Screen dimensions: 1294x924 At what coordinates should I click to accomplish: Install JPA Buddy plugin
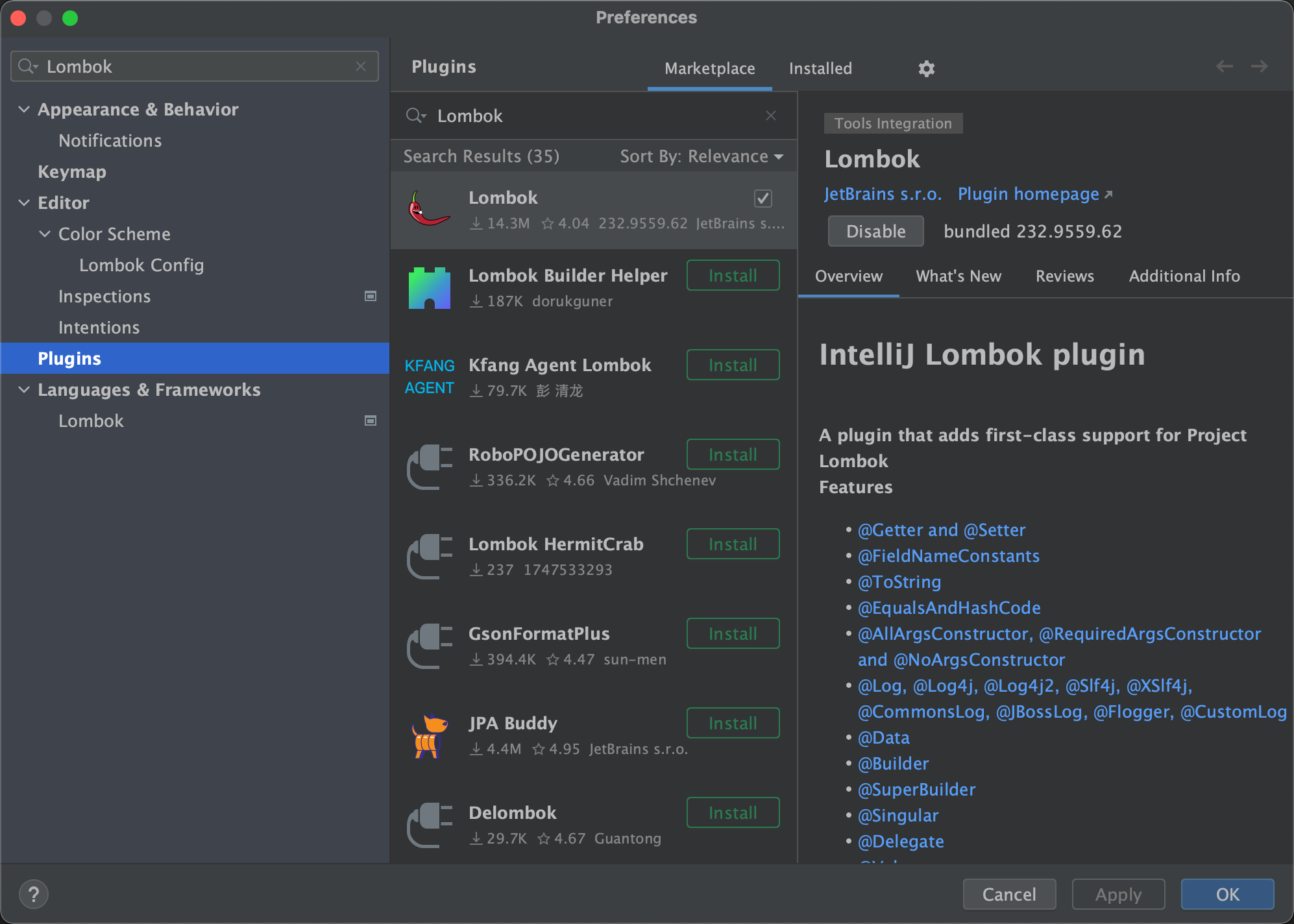733,723
